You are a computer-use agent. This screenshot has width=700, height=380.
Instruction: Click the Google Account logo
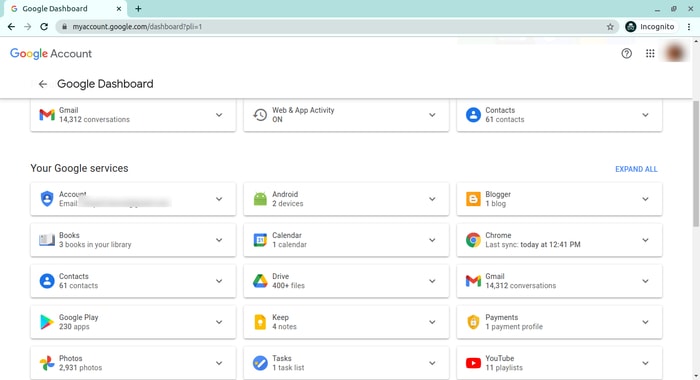[51, 54]
